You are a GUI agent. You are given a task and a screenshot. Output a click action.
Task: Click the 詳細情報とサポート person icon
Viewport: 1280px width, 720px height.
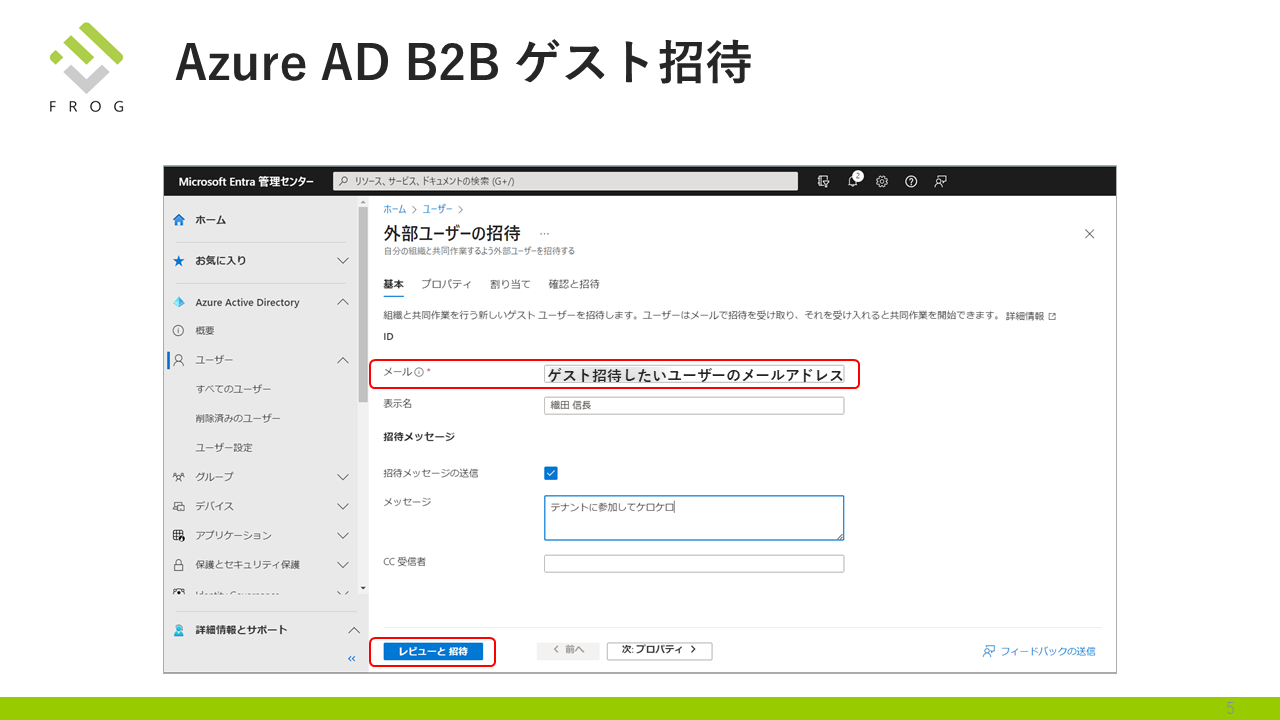point(179,630)
